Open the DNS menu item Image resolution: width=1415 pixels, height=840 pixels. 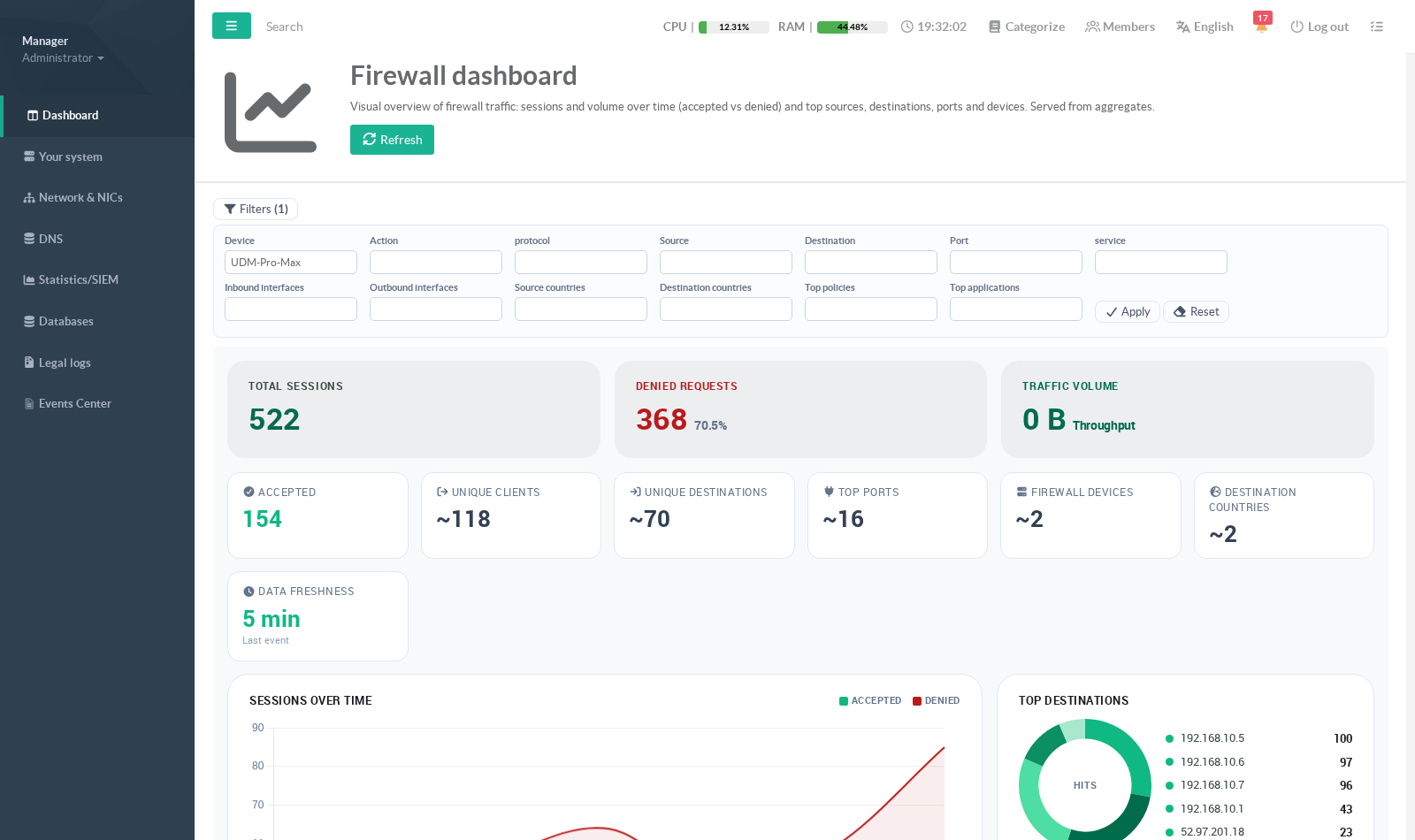point(97,239)
